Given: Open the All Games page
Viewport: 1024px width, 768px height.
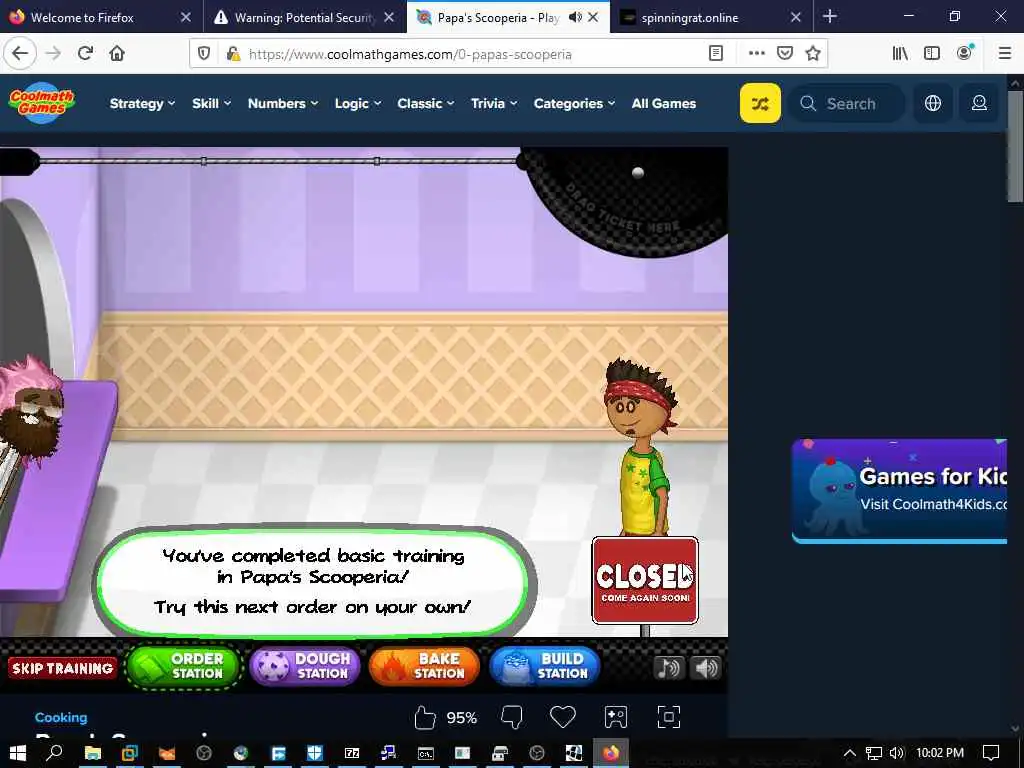Looking at the screenshot, I should pyautogui.click(x=664, y=103).
